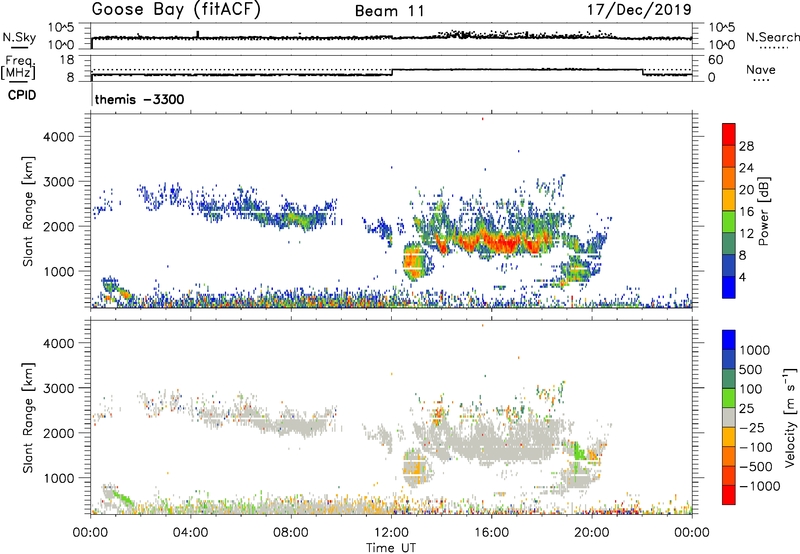800x554 pixels.
Task: Click the '24' label on power colorbar
Action: click(x=746, y=168)
